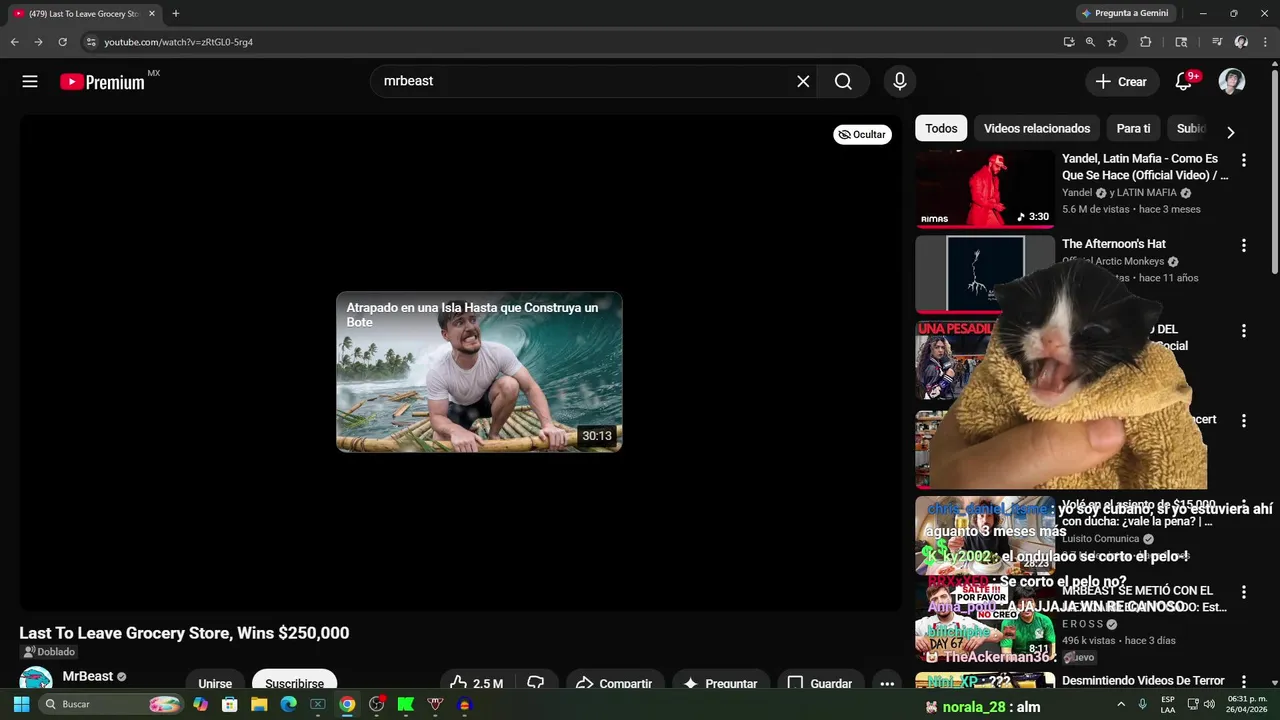Open the Yandel, Latin Mafia video title

coord(1145,167)
